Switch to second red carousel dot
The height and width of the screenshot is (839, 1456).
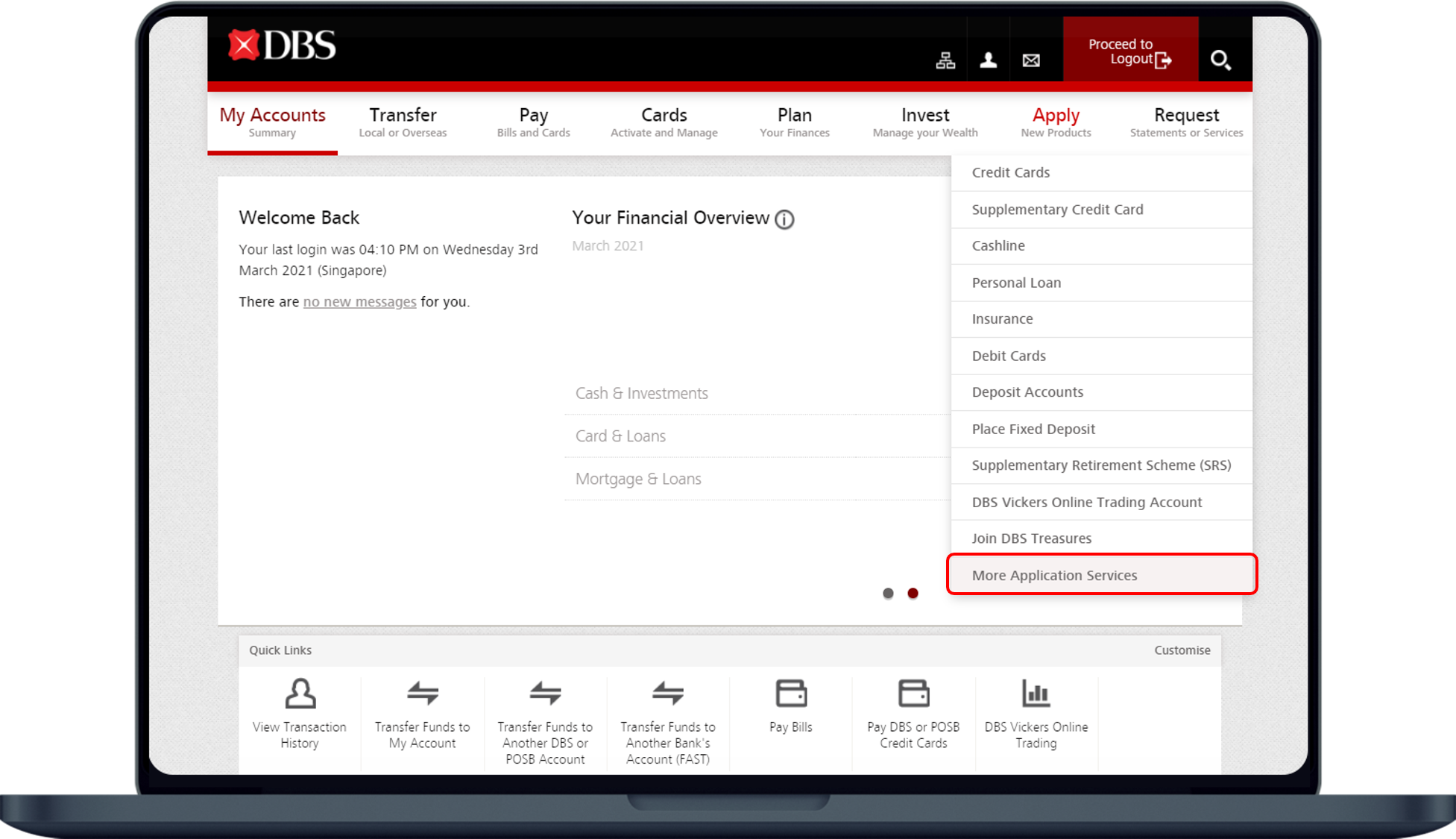[913, 594]
